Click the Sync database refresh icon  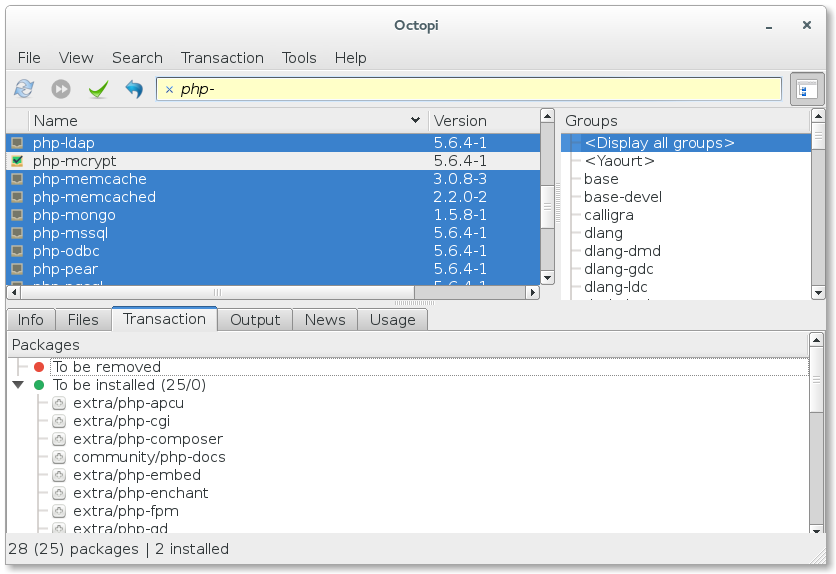click(24, 88)
